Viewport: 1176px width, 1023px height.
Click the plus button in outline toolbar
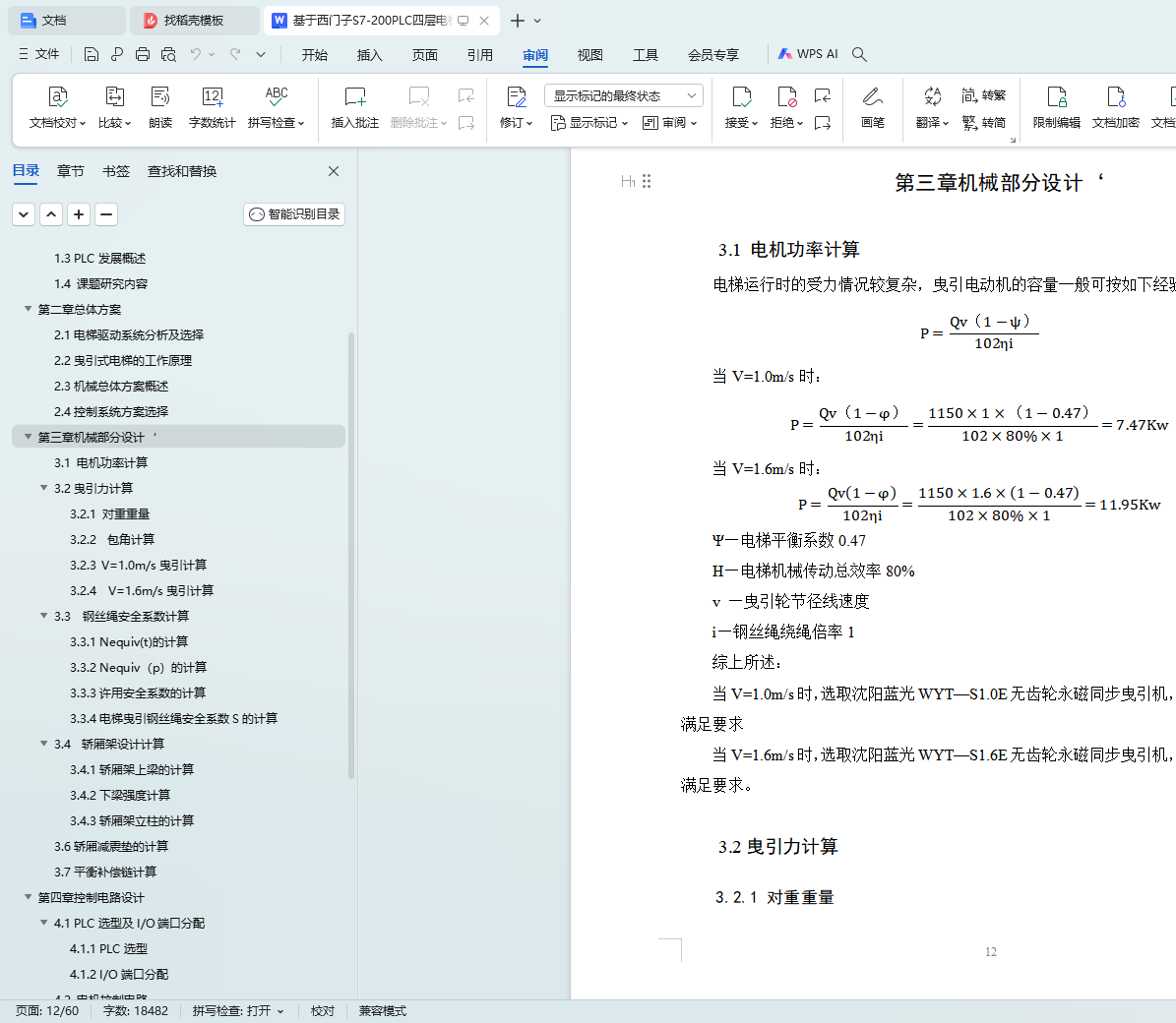point(79,214)
